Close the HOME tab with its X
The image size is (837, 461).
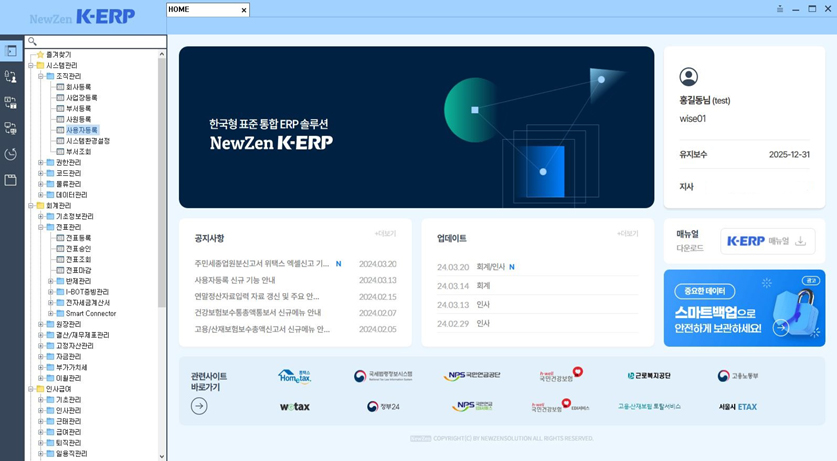pos(244,10)
